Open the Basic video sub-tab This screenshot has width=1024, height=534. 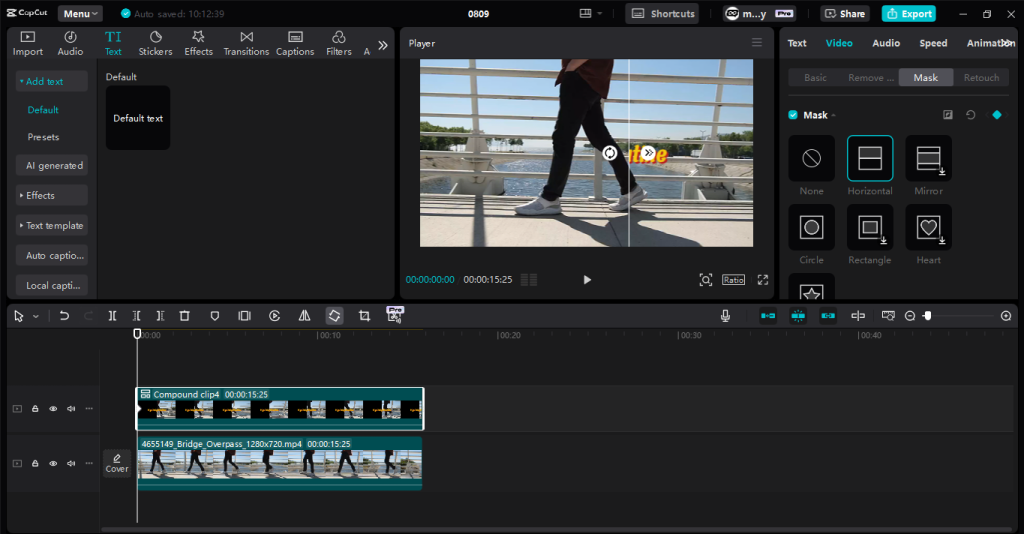pyautogui.click(x=815, y=78)
